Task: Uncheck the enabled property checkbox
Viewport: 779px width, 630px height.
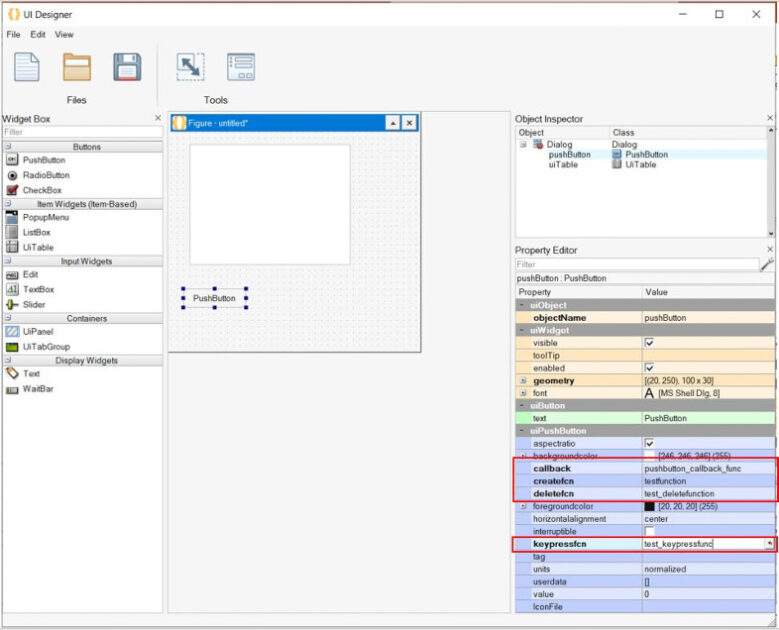Action: (649, 368)
